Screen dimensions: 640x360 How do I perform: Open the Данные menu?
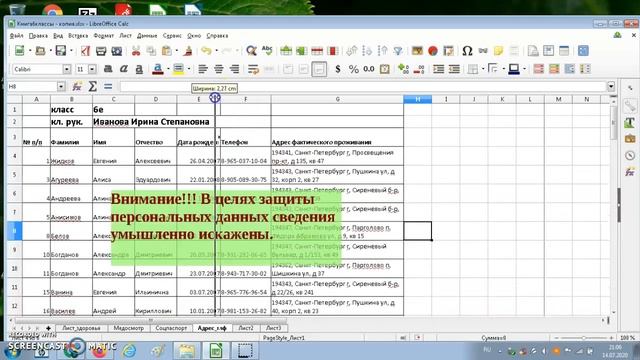147,36
